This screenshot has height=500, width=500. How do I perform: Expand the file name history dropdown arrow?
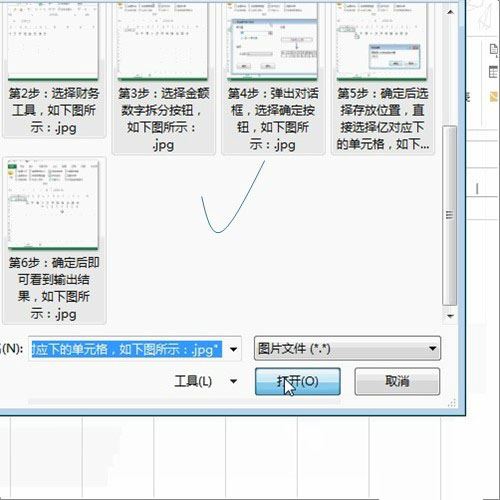(233, 349)
